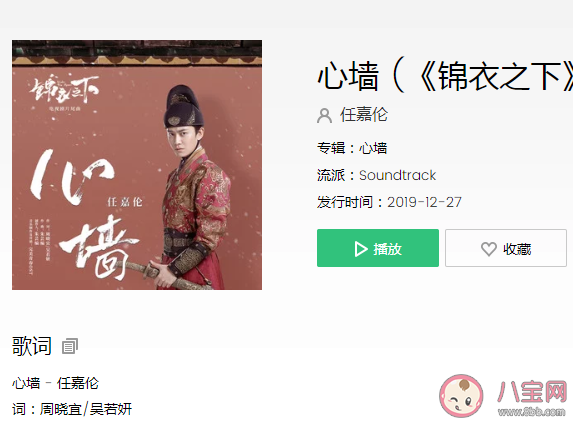Select the Soundtrack genre text

398,175
